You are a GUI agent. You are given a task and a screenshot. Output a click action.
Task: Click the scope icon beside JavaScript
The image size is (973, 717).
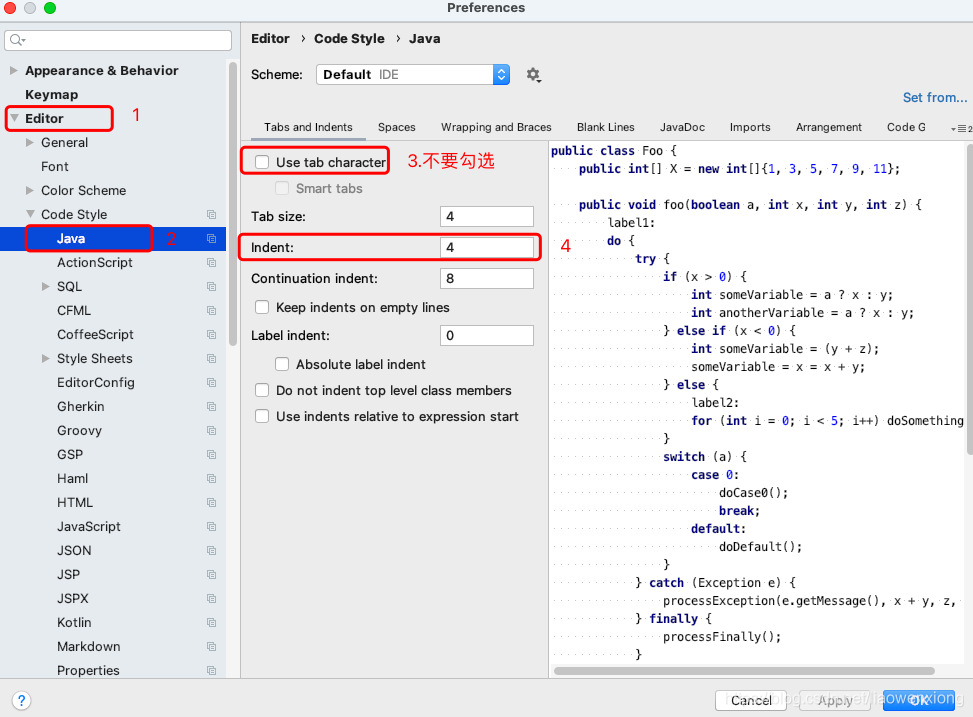pos(212,526)
